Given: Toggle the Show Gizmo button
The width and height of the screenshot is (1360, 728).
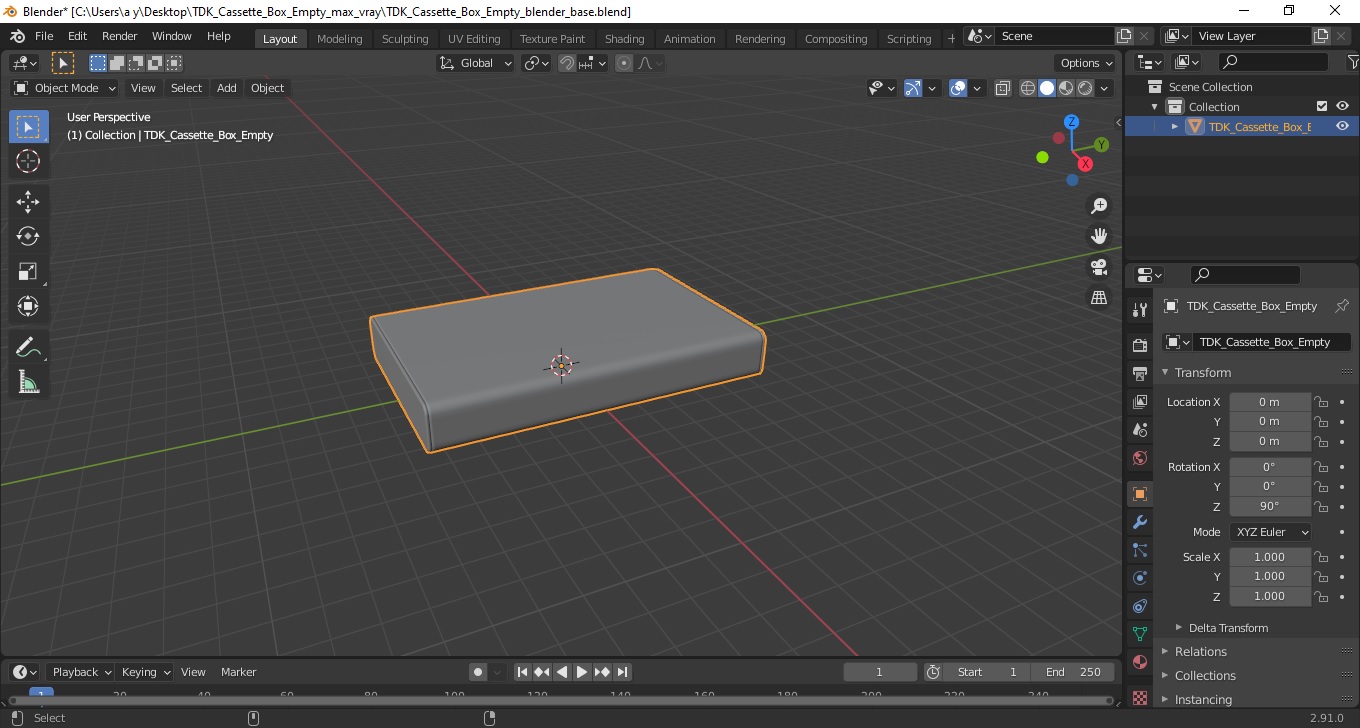Looking at the screenshot, I should [913, 88].
